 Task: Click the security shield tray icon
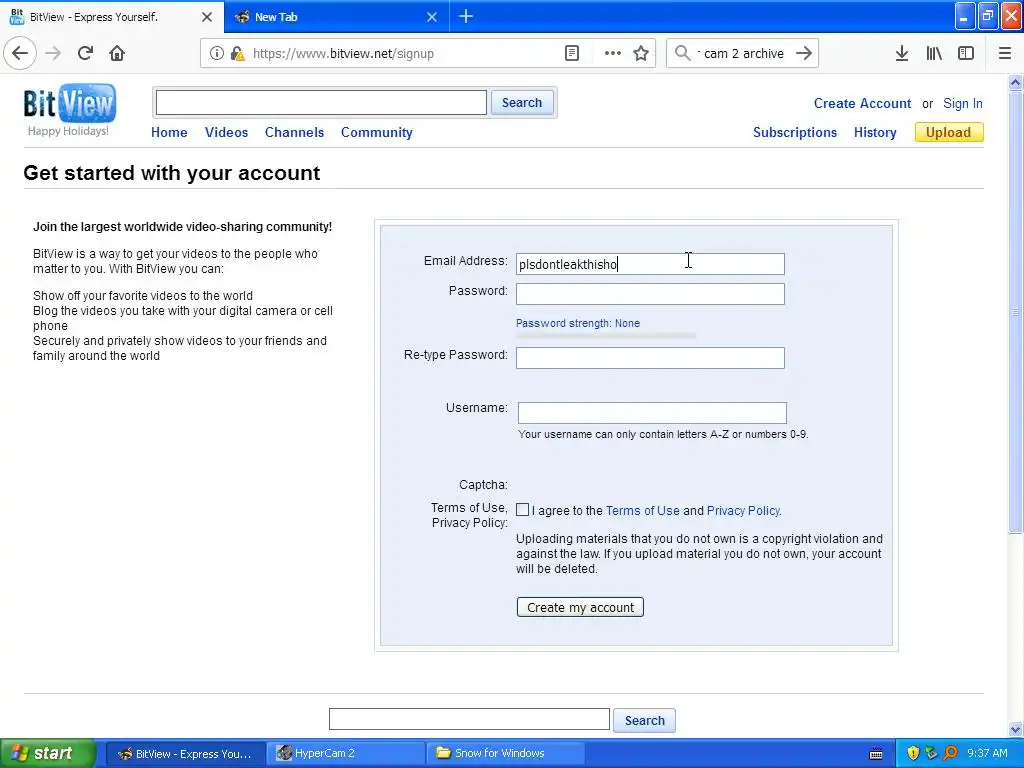point(913,753)
